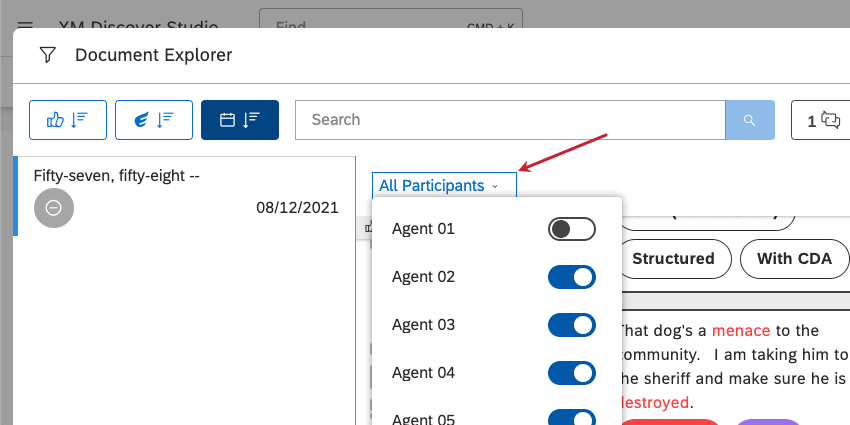Click the filter funnel icon

tap(48, 55)
